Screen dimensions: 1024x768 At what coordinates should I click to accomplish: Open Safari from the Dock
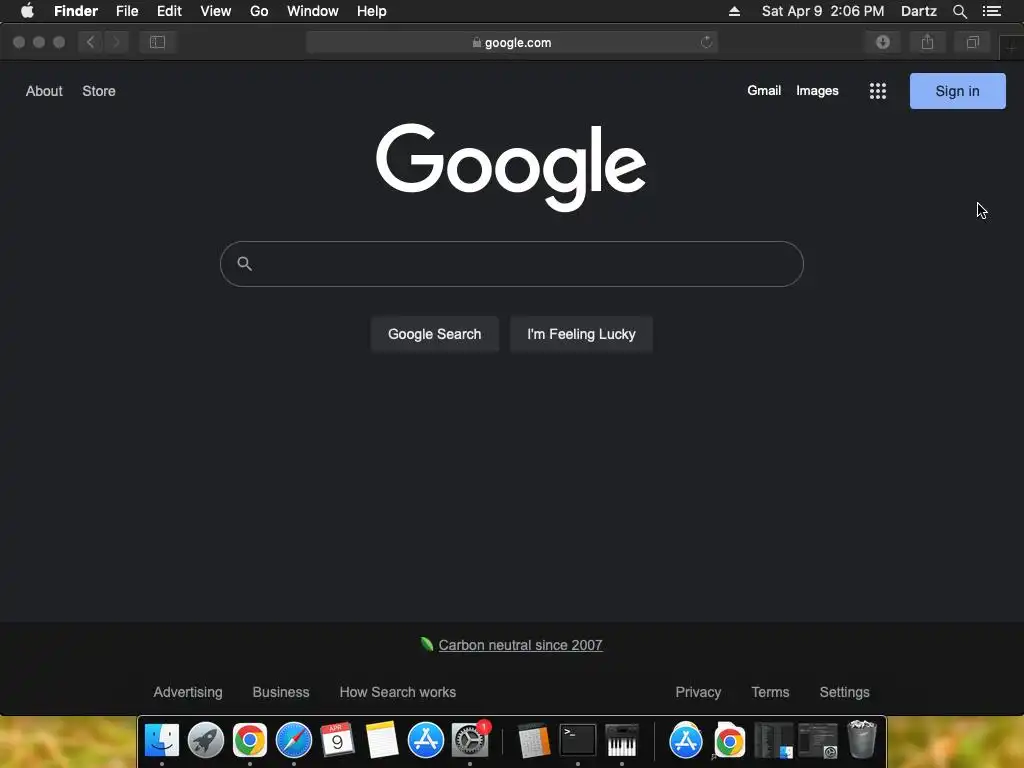point(294,741)
